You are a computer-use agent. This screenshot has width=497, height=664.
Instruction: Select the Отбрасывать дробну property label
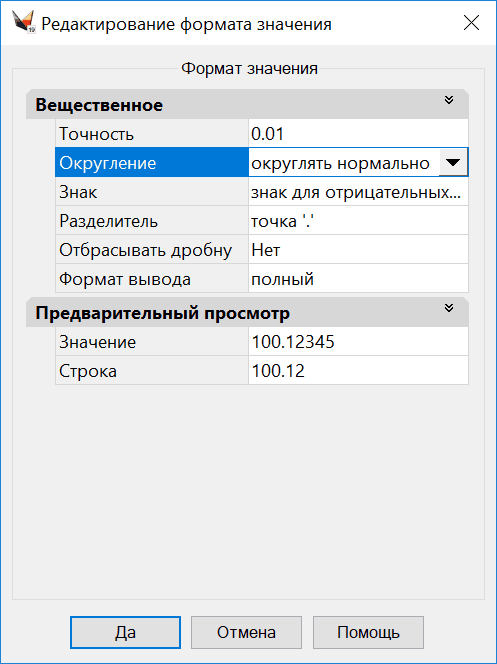pyautogui.click(x=152, y=250)
